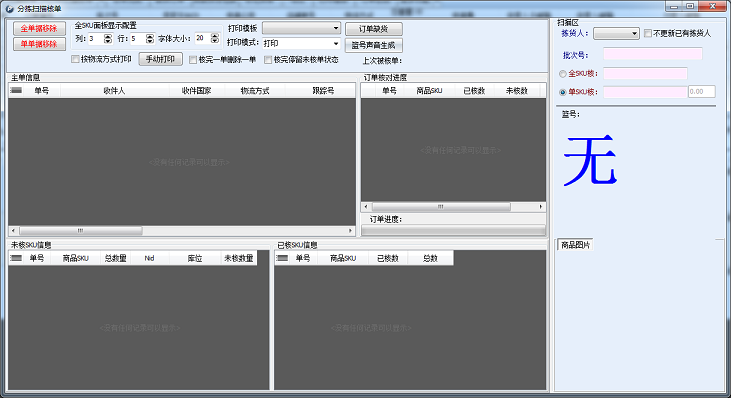731x398 pixels.
Task: Click the 列 spinner arrows
Action: [x=108, y=39]
